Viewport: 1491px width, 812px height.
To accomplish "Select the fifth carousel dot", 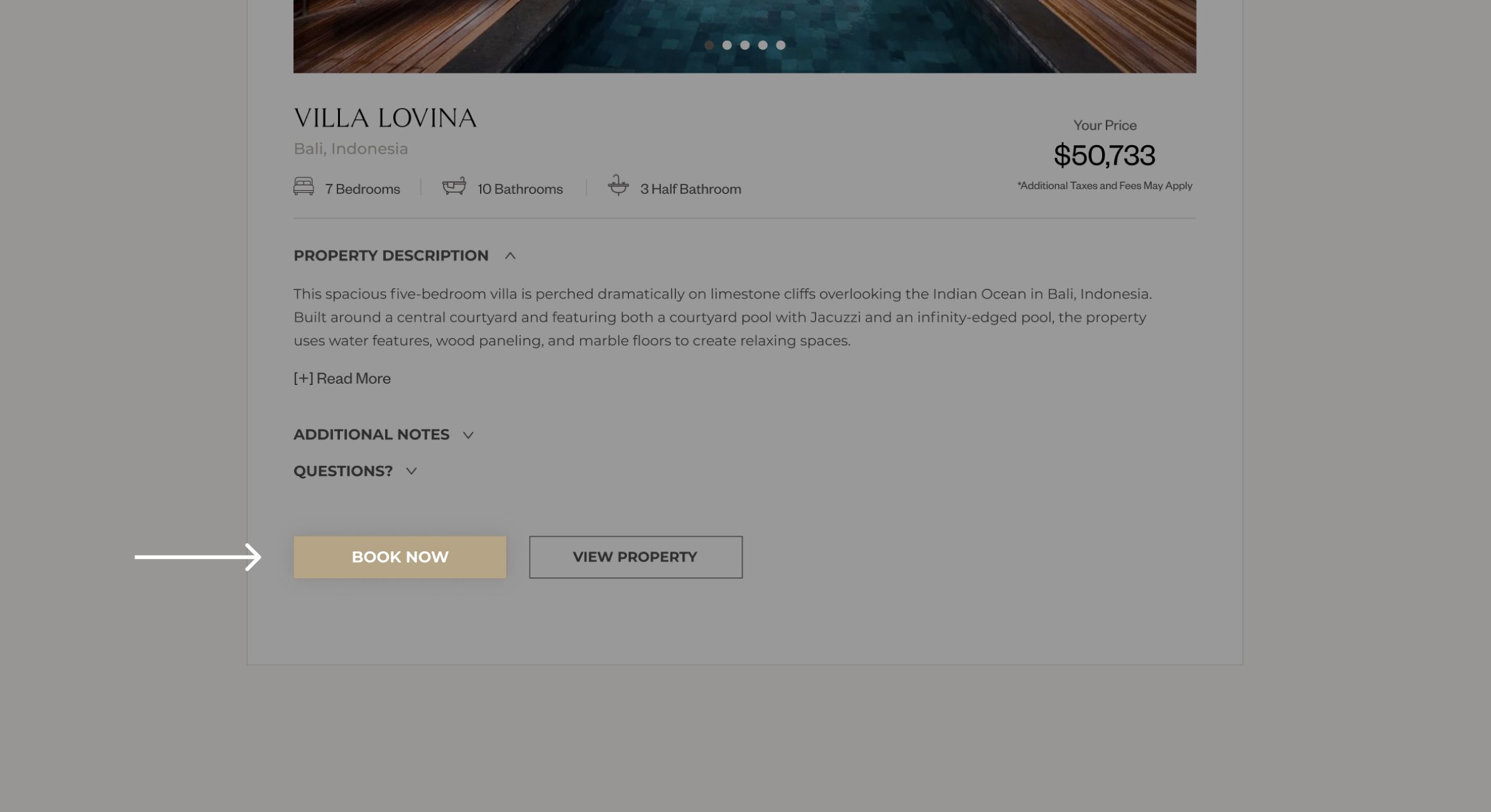I will pyautogui.click(x=780, y=45).
